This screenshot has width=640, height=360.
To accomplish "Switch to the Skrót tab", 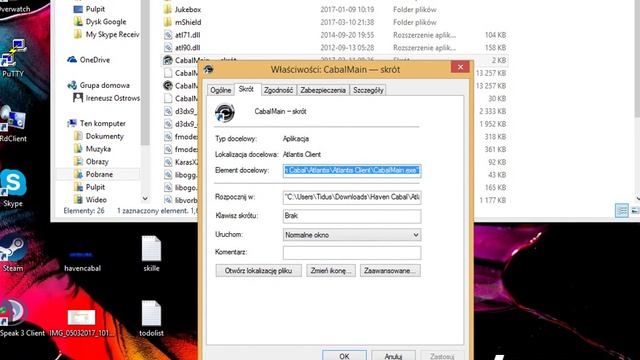I will point(246,89).
